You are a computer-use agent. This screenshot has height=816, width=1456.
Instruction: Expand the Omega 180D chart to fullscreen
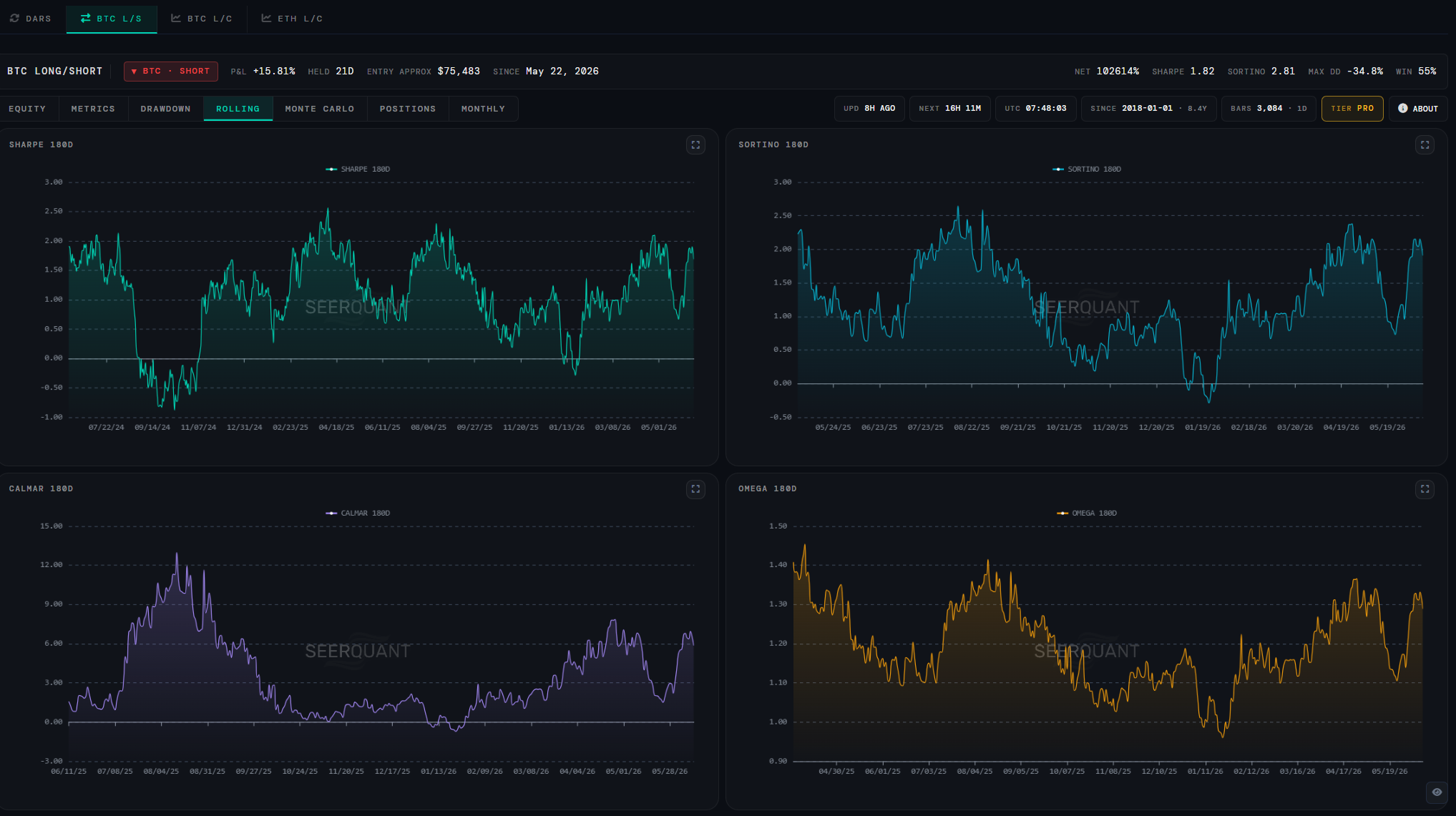pyautogui.click(x=1425, y=489)
